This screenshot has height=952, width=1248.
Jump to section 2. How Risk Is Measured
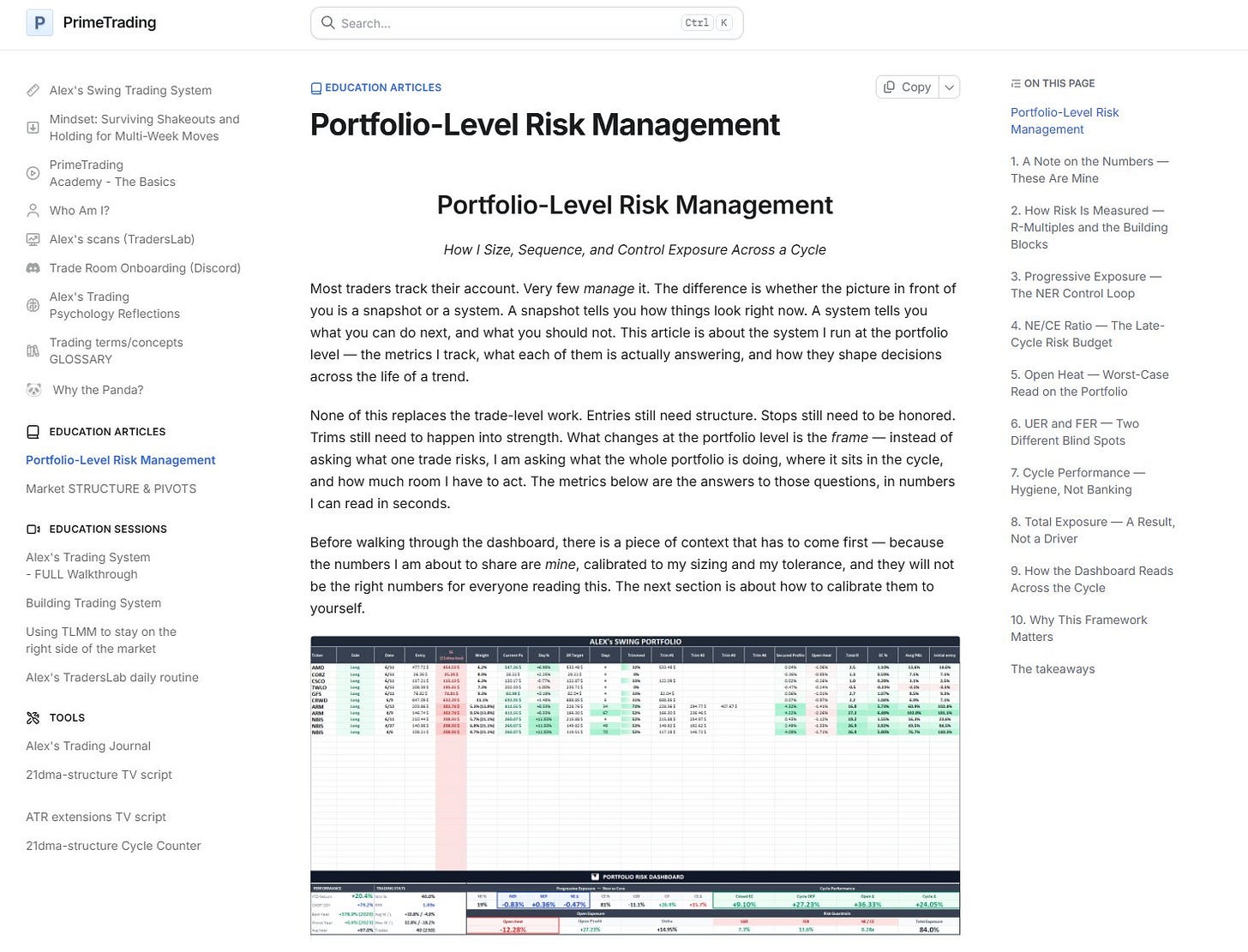click(1089, 227)
